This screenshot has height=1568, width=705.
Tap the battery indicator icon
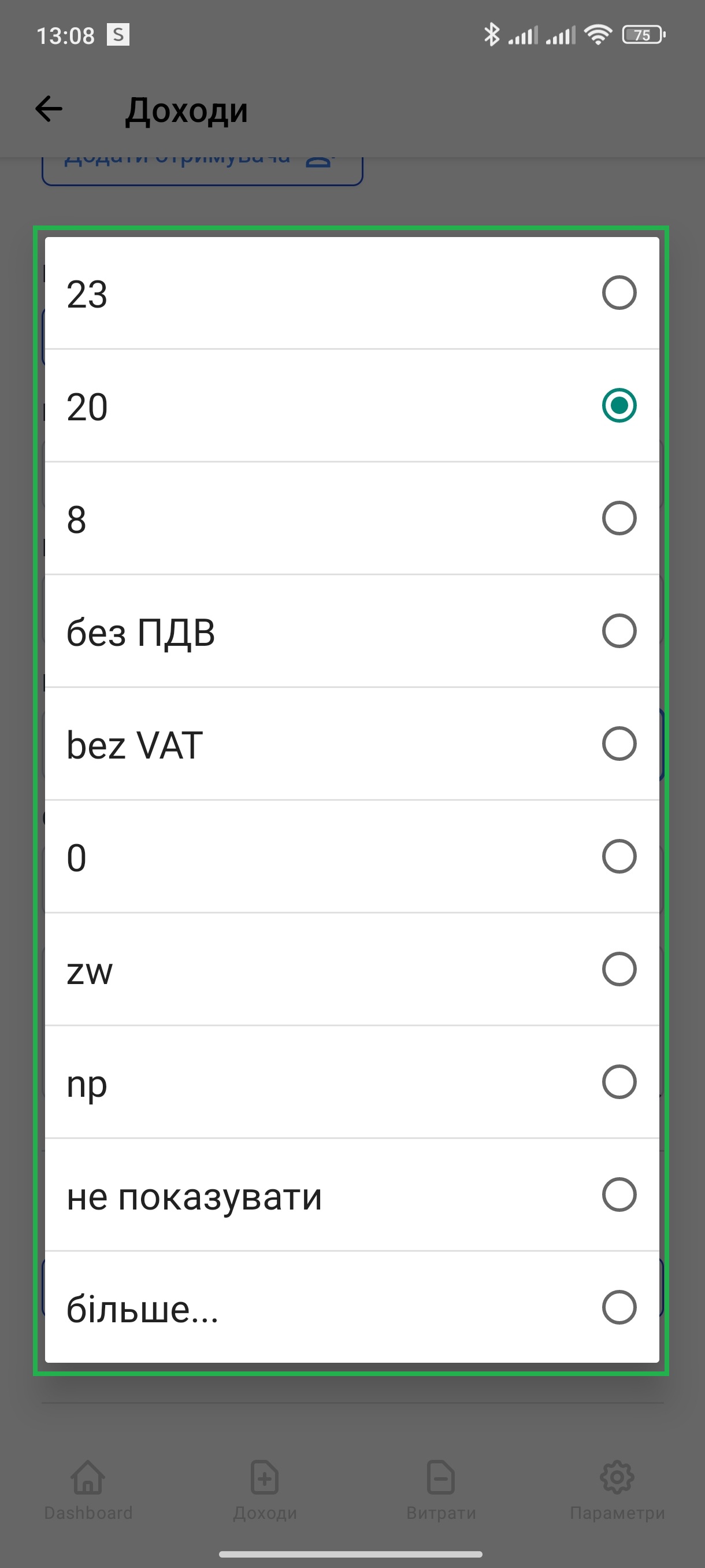pyautogui.click(x=644, y=35)
